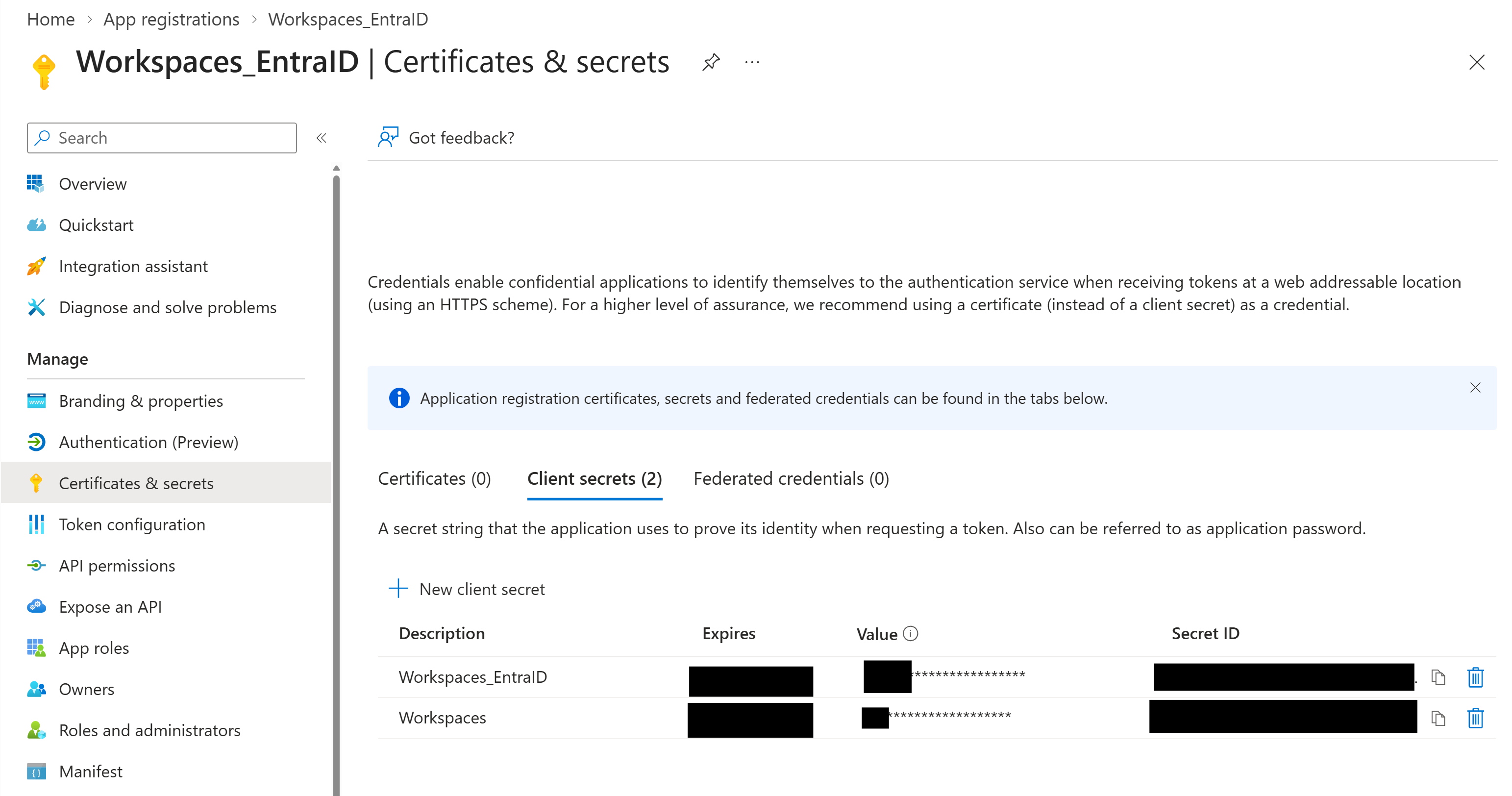This screenshot has height=796, width=1512.
Task: Select Certificates & secrets in sidebar
Action: pyautogui.click(x=166, y=483)
